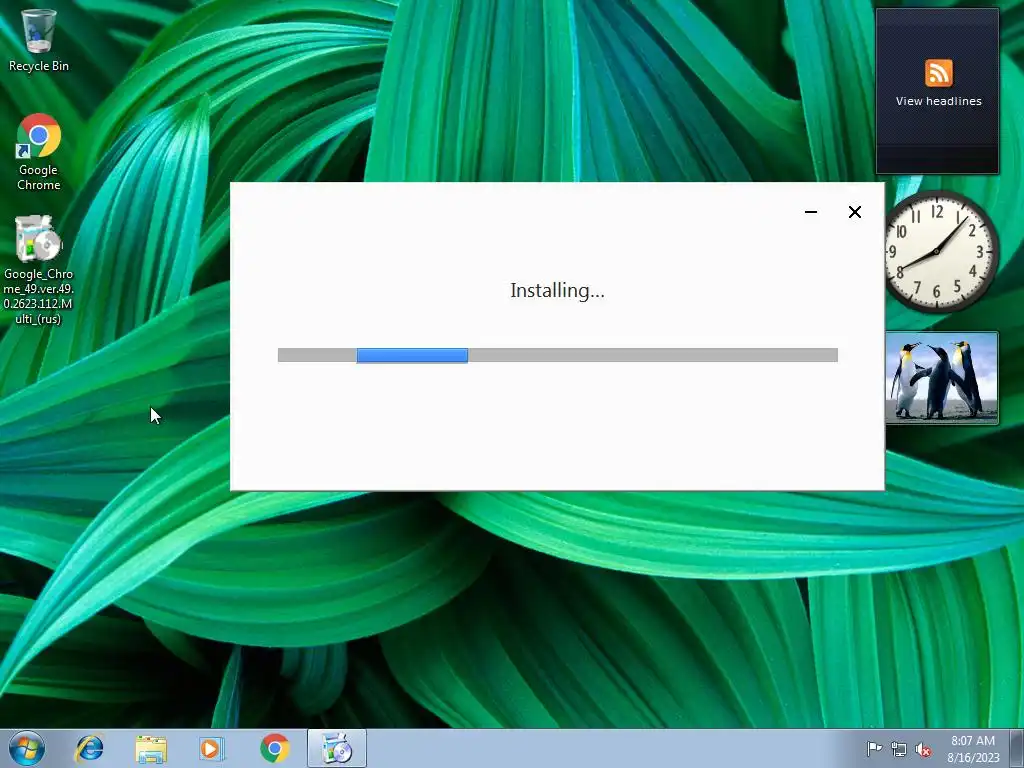Viewport: 1024px width, 768px height.
Task: Open the Windows Start menu orb
Action: click(27, 748)
